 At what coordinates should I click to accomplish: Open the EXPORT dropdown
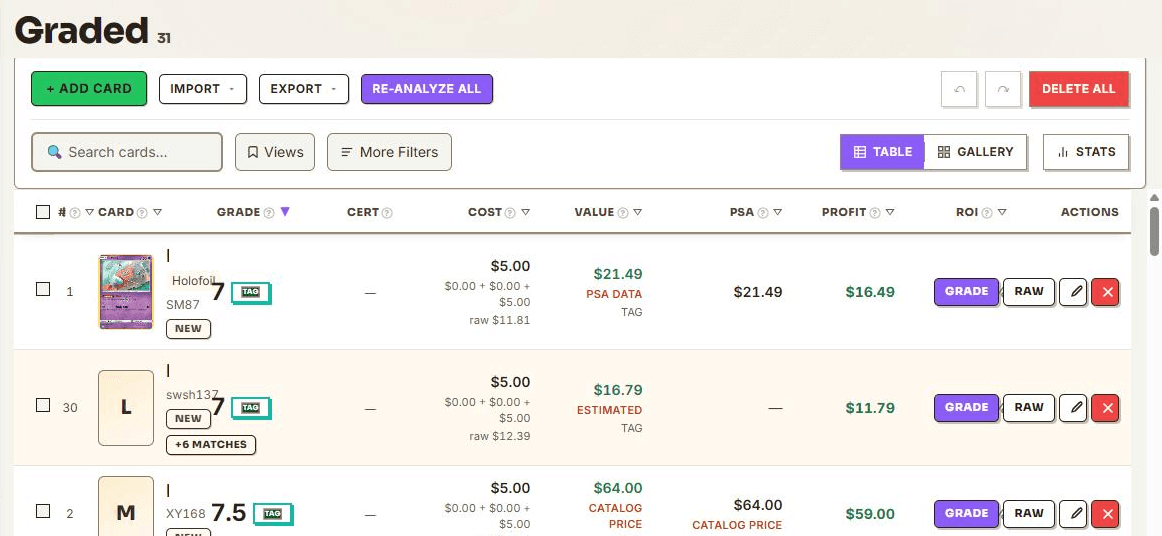[304, 89]
